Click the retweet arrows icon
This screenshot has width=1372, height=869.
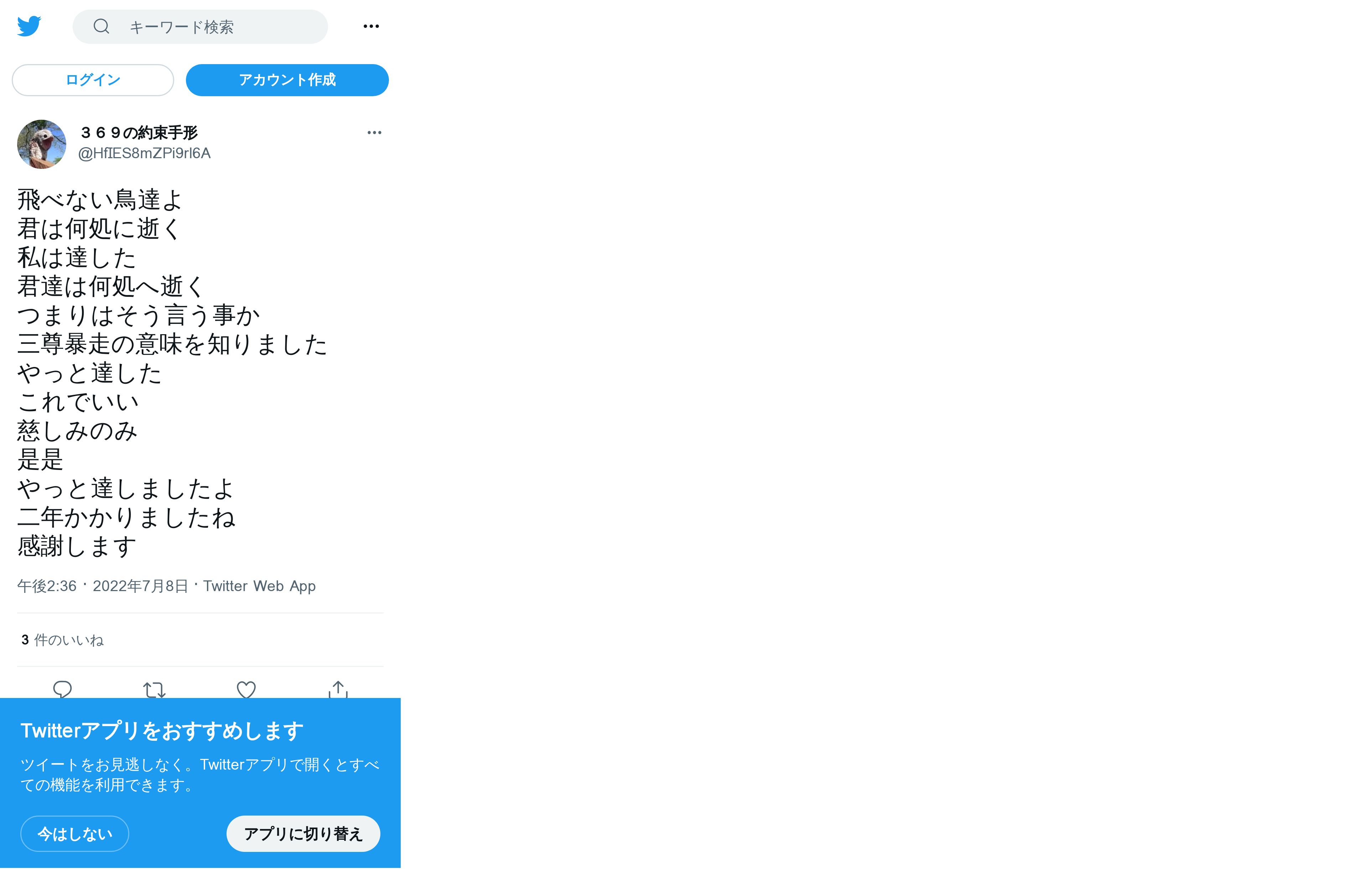pos(155,689)
